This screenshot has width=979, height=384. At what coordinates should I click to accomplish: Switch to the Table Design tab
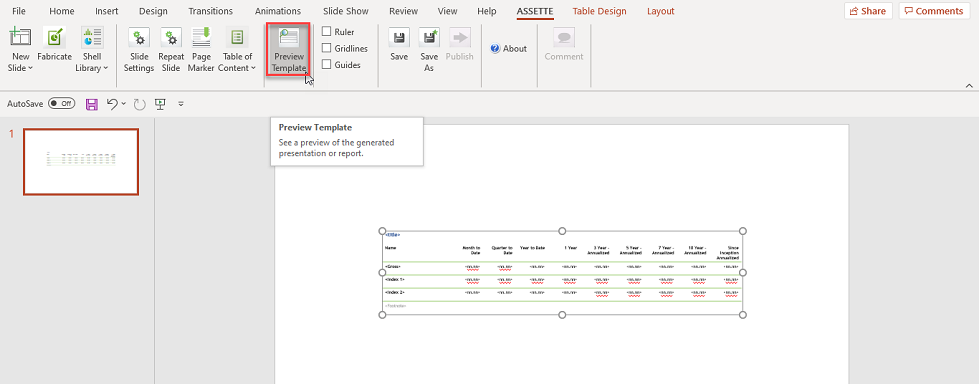pyautogui.click(x=599, y=11)
